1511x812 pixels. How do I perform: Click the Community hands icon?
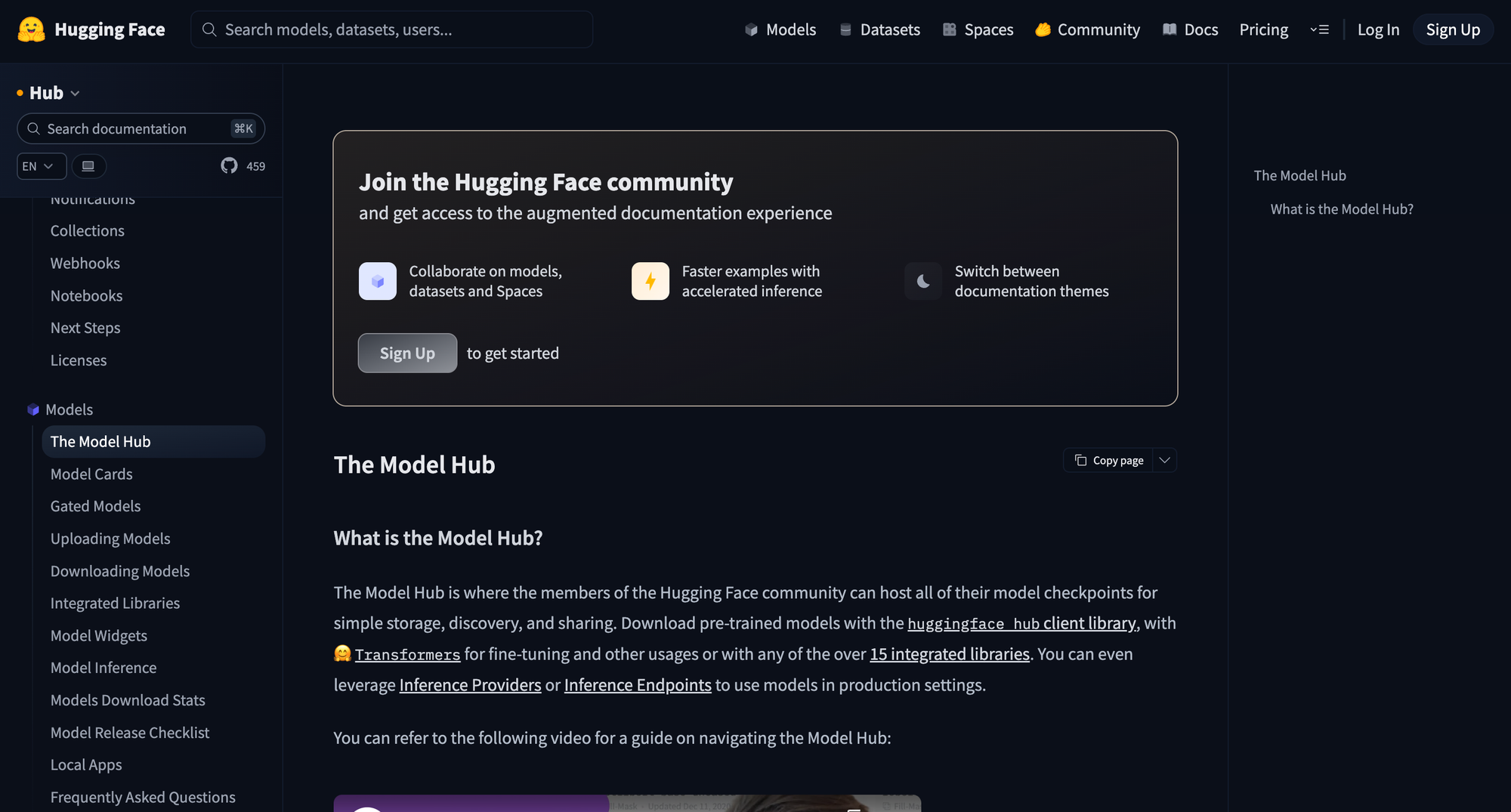(x=1043, y=29)
